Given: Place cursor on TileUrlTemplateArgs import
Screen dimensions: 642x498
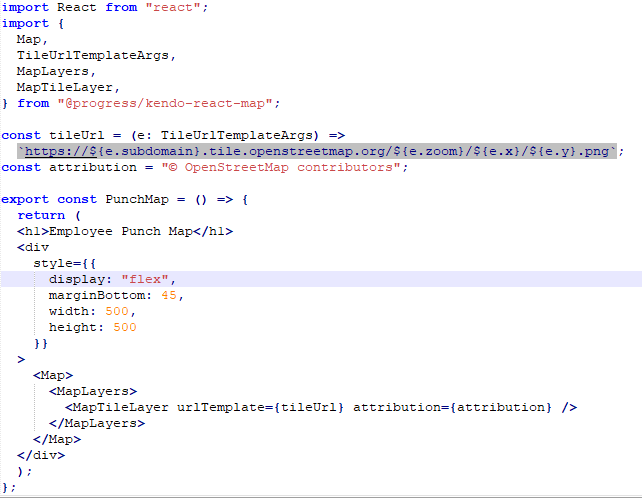Looking at the screenshot, I should [93, 55].
